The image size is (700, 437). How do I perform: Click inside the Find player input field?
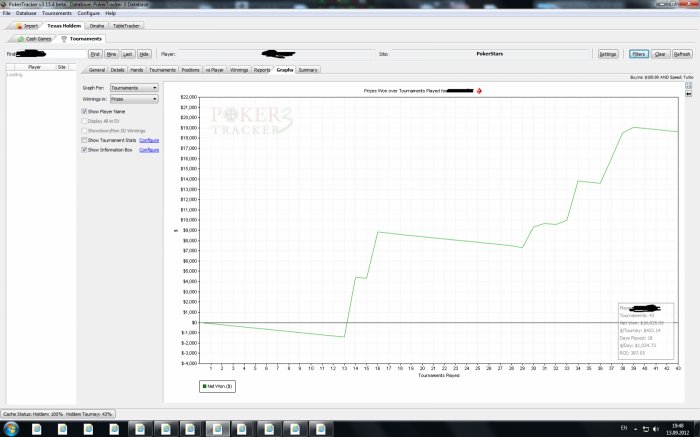51,54
